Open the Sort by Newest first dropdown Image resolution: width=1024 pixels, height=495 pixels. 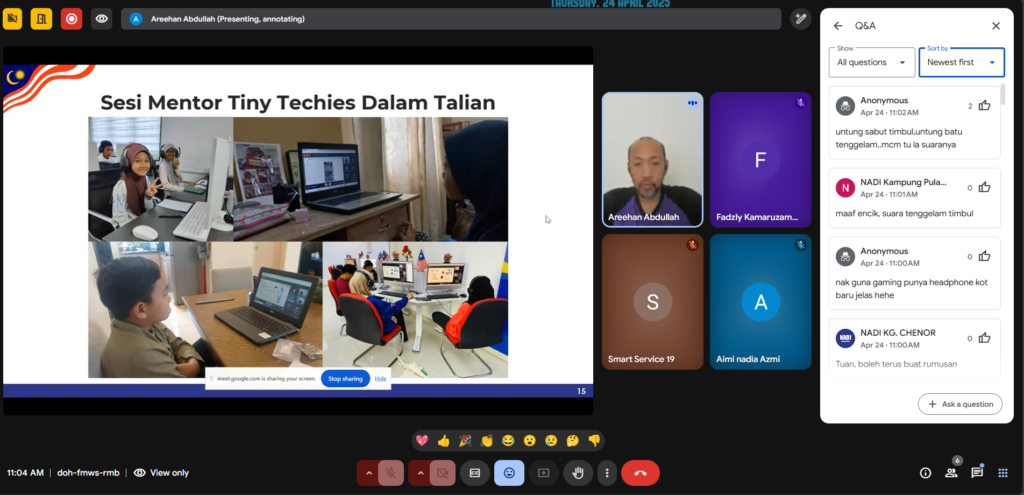tap(961, 62)
